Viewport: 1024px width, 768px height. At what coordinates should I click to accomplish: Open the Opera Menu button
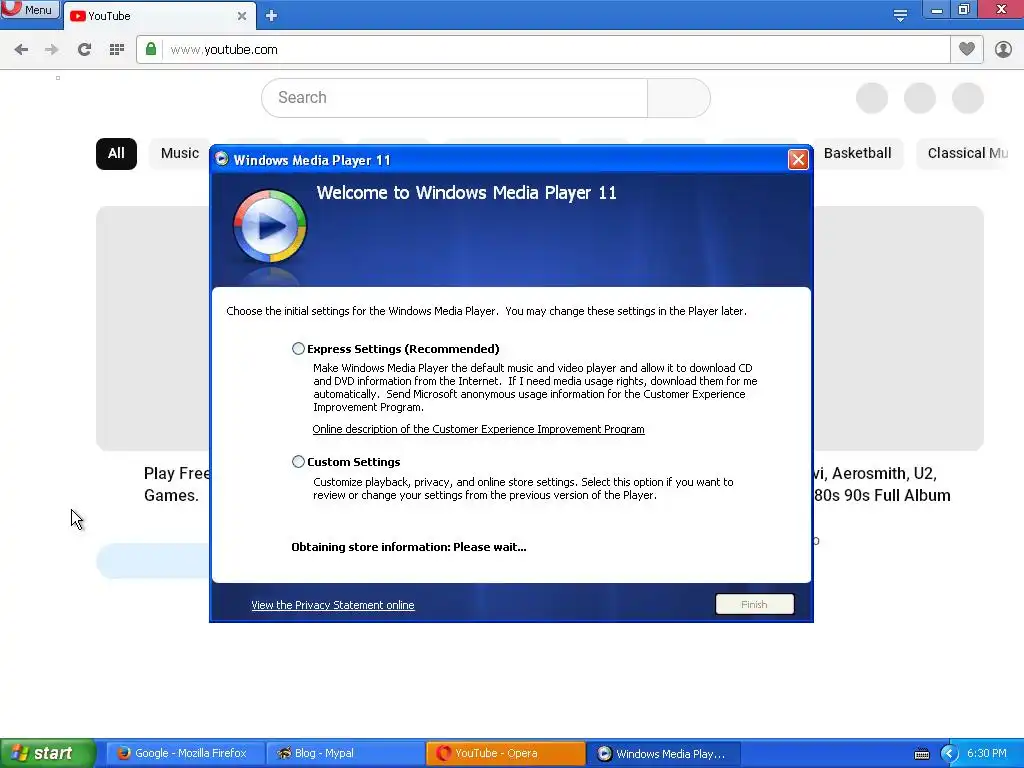point(29,10)
